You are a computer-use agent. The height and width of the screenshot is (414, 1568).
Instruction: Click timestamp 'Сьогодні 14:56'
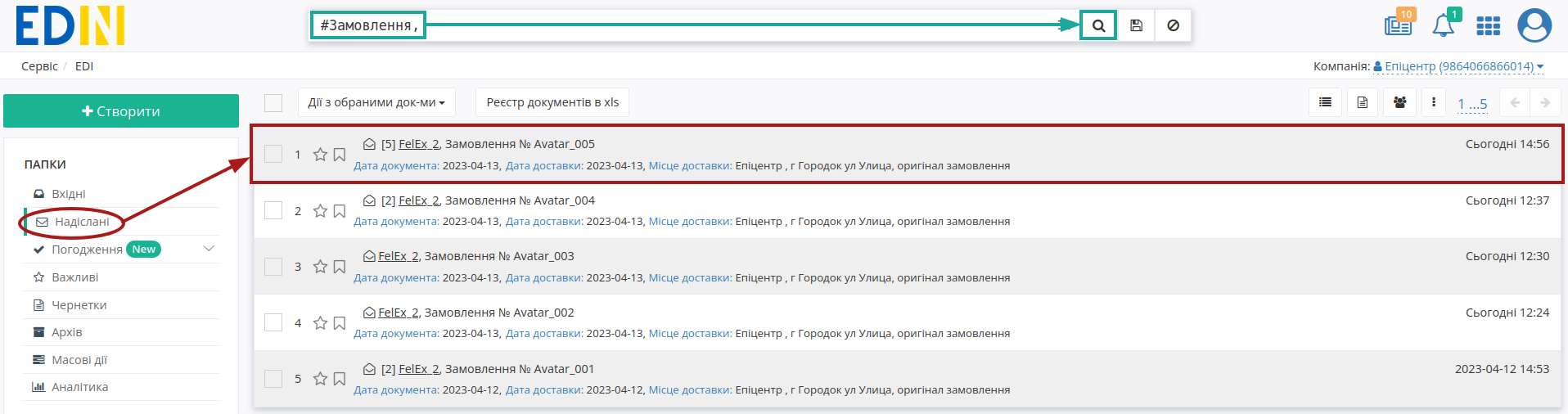tap(1507, 144)
